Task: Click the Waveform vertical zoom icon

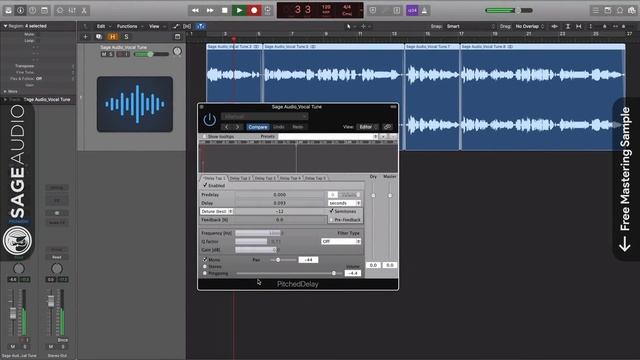Action: coord(554,26)
